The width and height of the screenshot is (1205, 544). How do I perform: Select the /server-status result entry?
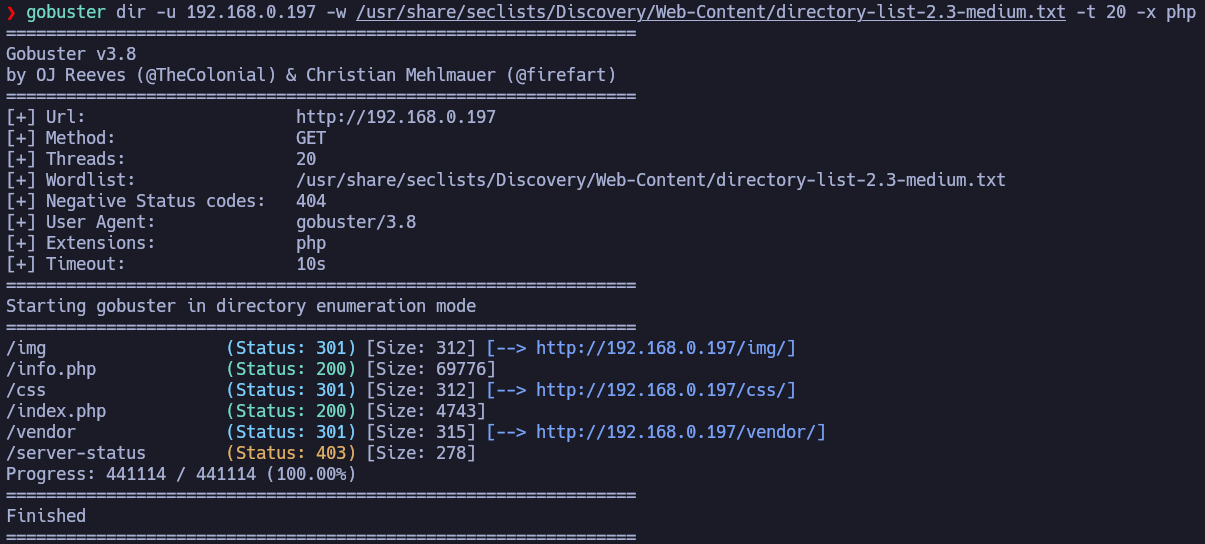(x=76, y=453)
